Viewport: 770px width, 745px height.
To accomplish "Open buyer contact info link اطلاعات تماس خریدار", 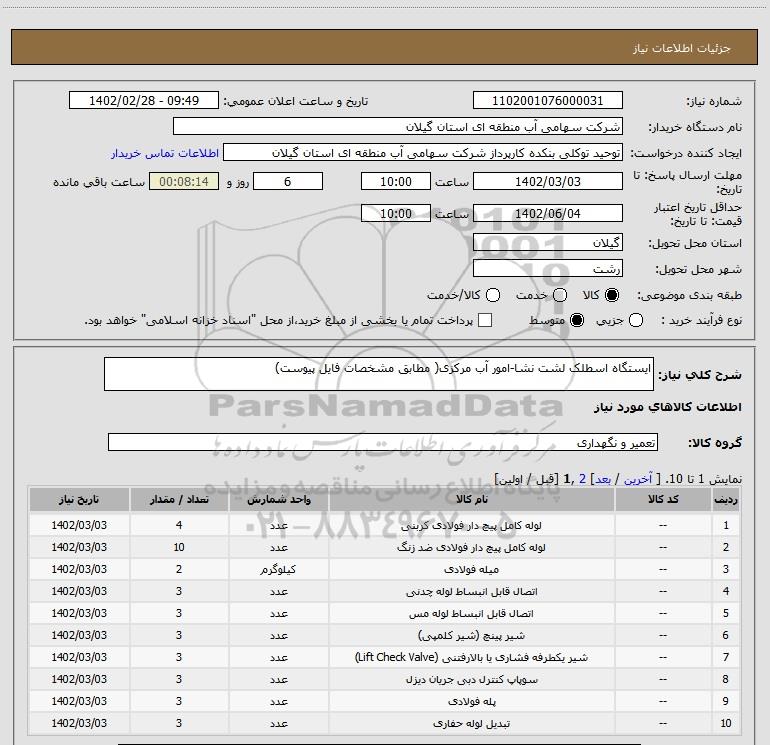I will click(165, 153).
